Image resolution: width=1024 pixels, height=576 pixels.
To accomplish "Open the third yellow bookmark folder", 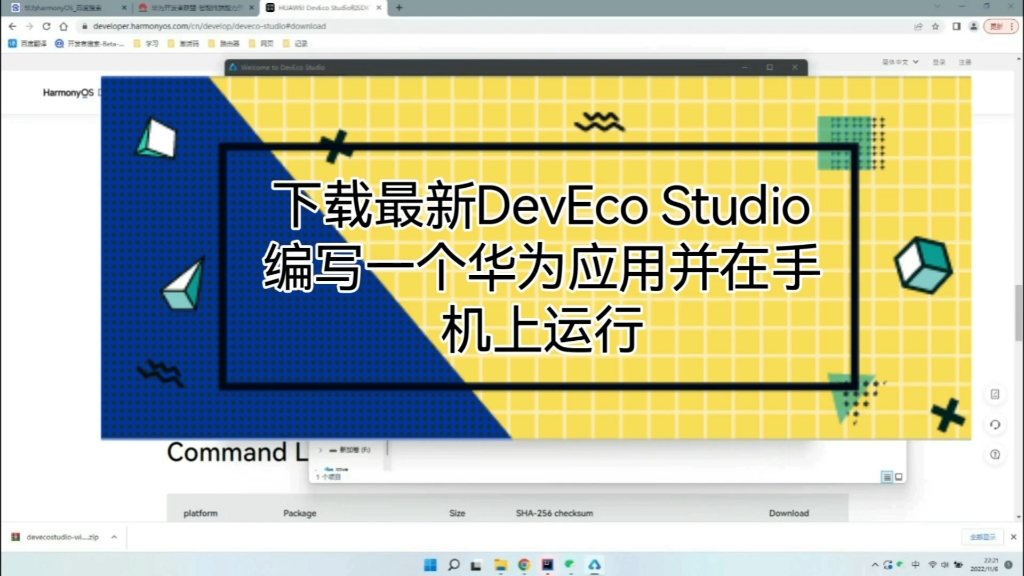I will click(x=223, y=43).
